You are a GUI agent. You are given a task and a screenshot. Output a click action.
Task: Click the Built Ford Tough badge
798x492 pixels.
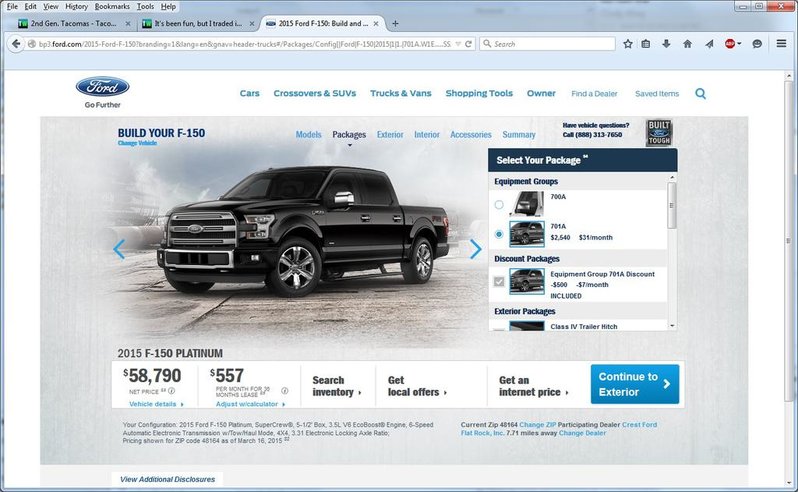click(x=659, y=133)
